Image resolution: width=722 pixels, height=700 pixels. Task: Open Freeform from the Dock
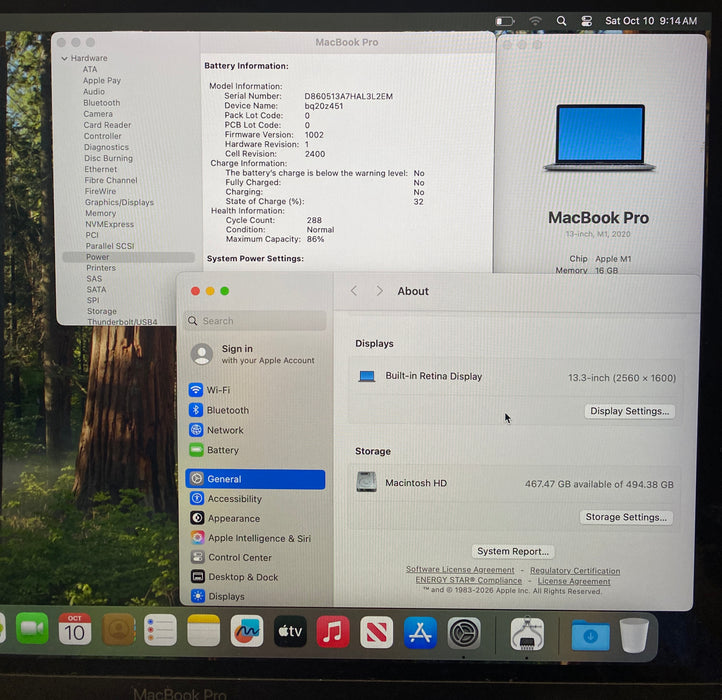pos(247,631)
